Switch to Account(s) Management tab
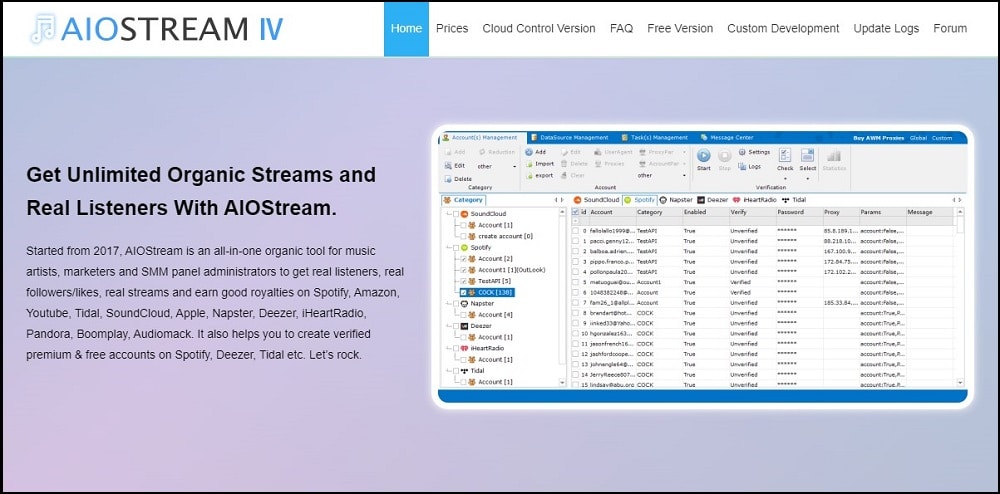The width and height of the screenshot is (1000, 494). point(483,138)
